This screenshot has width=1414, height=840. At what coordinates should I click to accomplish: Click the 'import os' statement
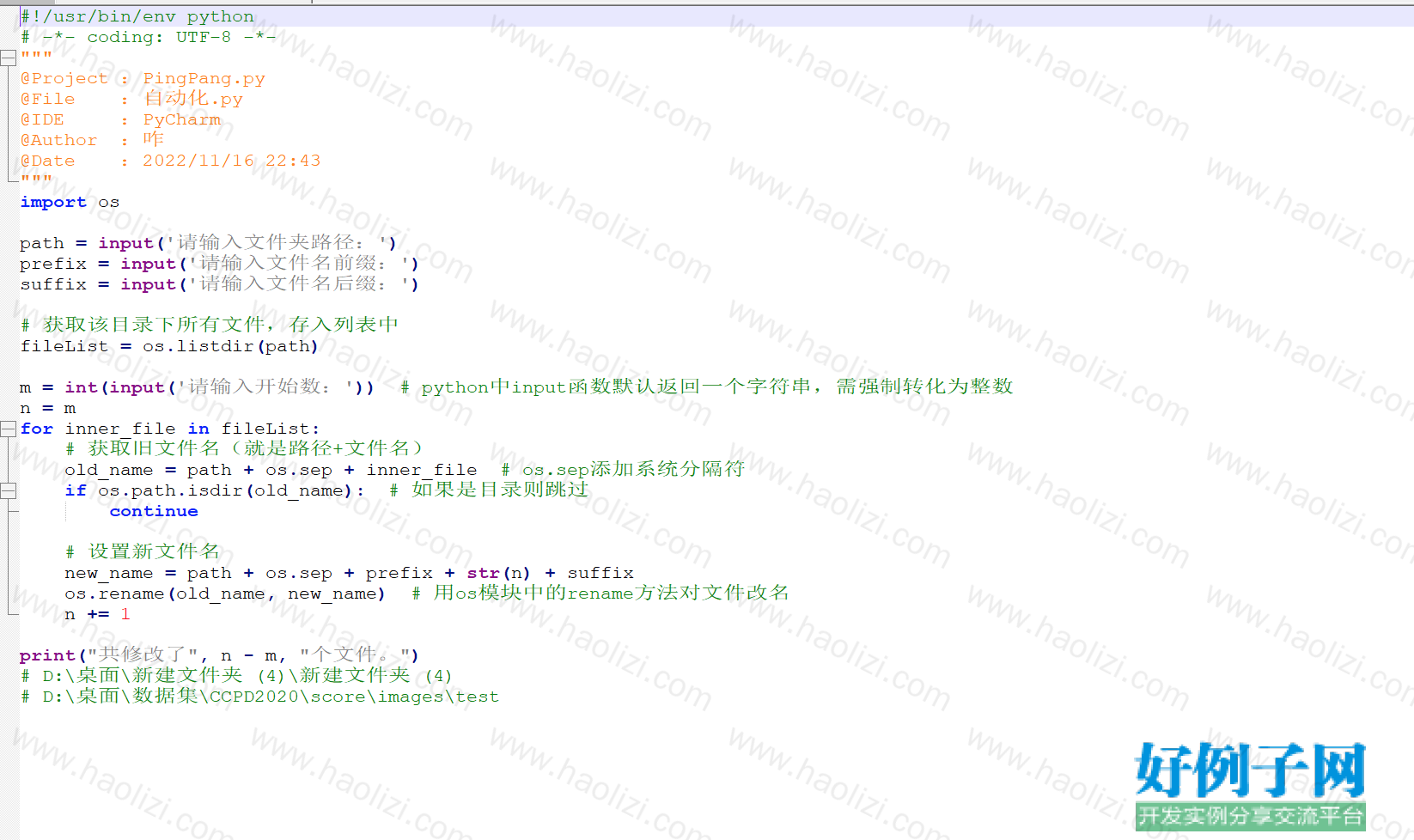pos(70,202)
